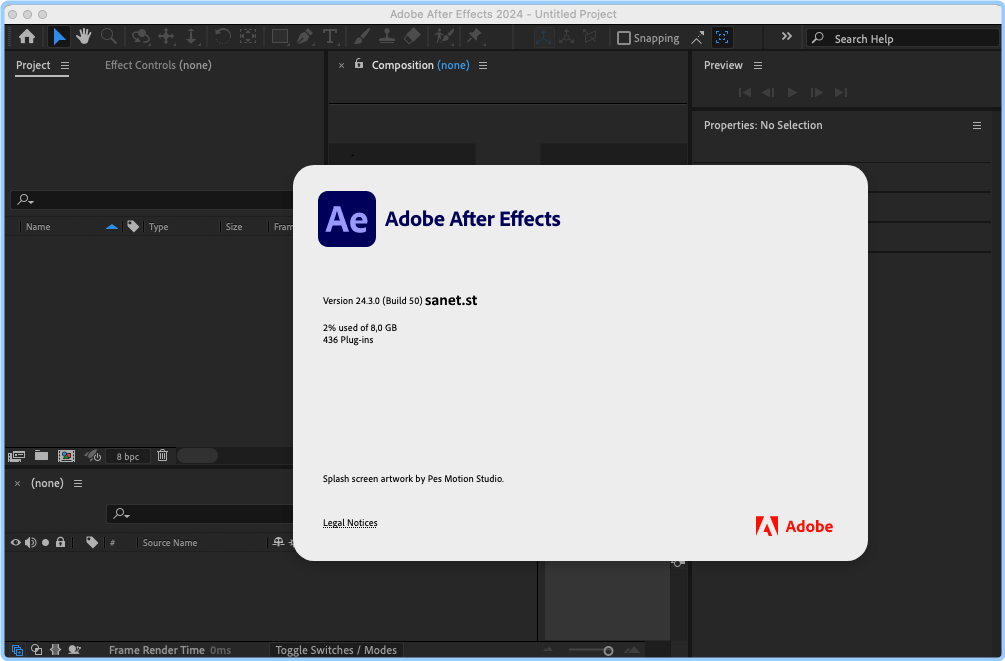Select the Selection (arrow) tool
The width and height of the screenshot is (1005, 661).
59,37
